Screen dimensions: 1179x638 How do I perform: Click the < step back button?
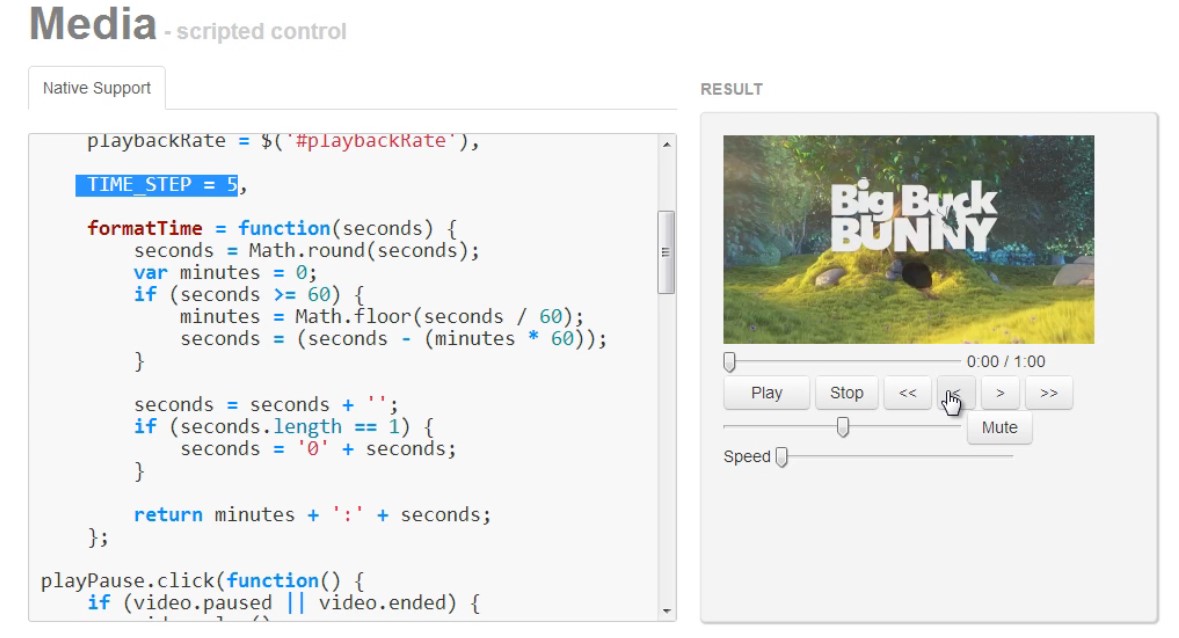956,393
